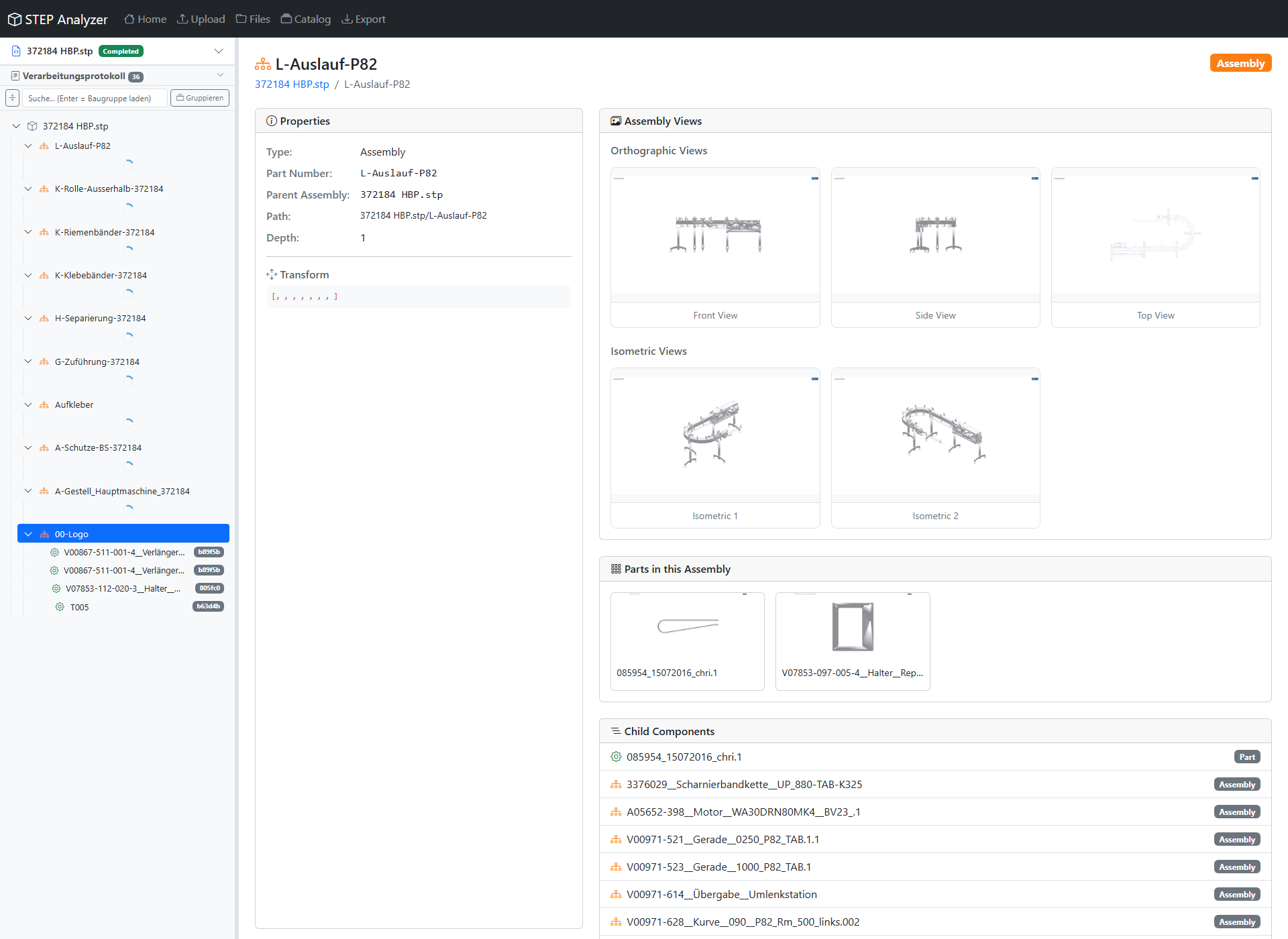
Task: Open the Files menu
Action: [x=253, y=19]
